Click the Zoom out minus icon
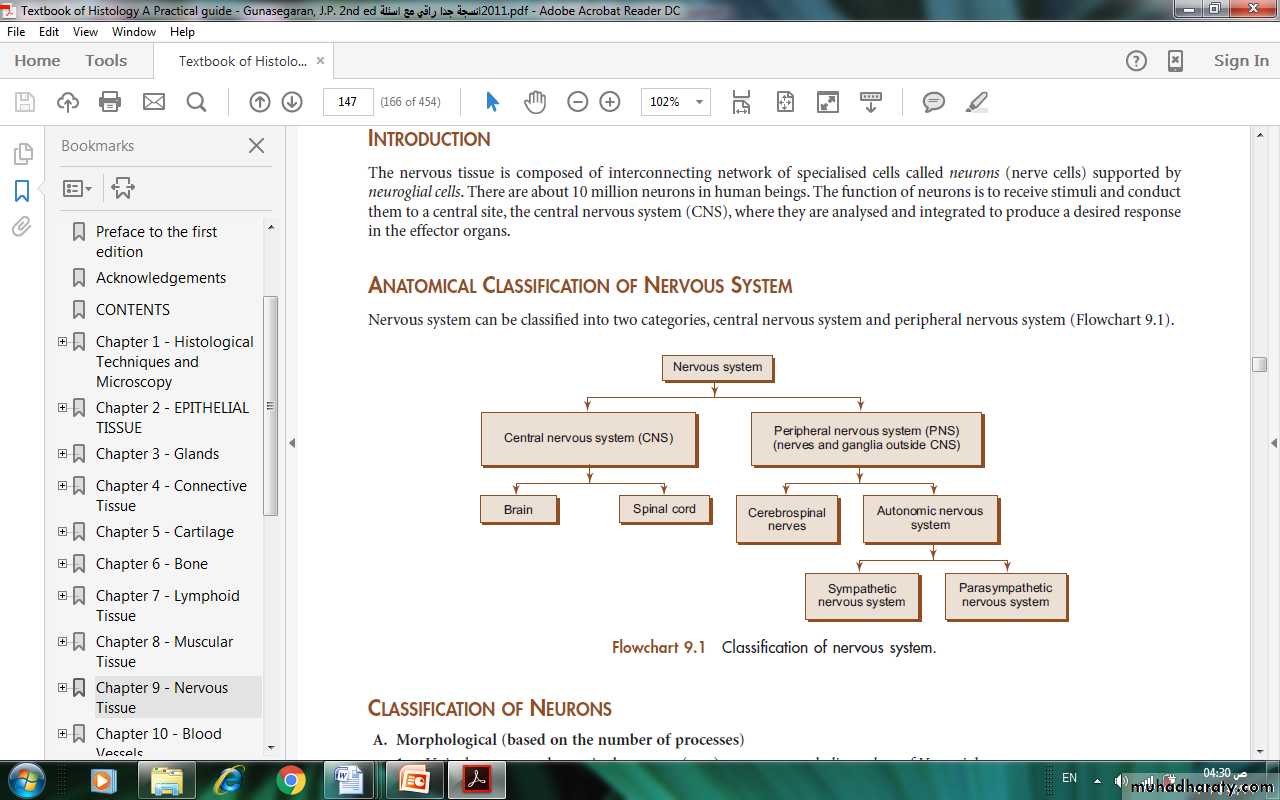Image resolution: width=1280 pixels, height=800 pixels. click(577, 102)
